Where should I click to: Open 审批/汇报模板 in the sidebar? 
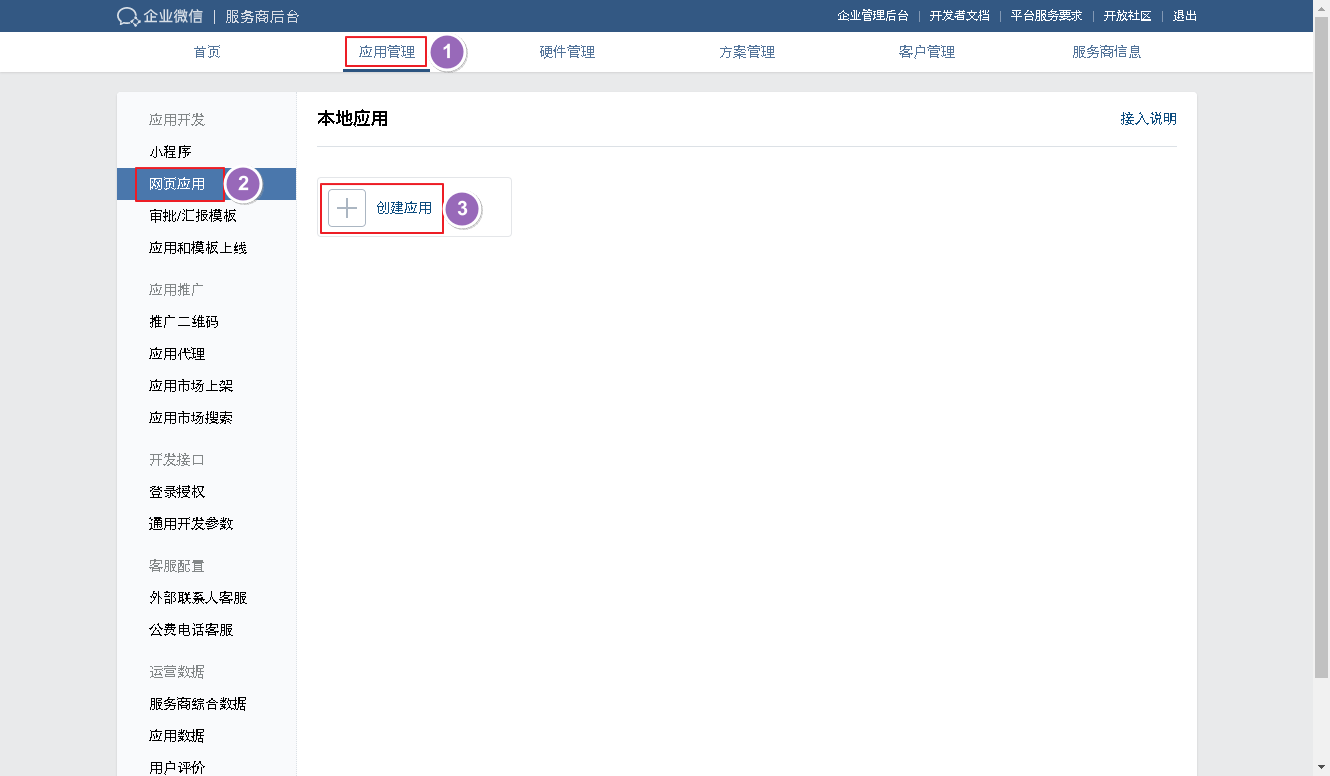193,216
